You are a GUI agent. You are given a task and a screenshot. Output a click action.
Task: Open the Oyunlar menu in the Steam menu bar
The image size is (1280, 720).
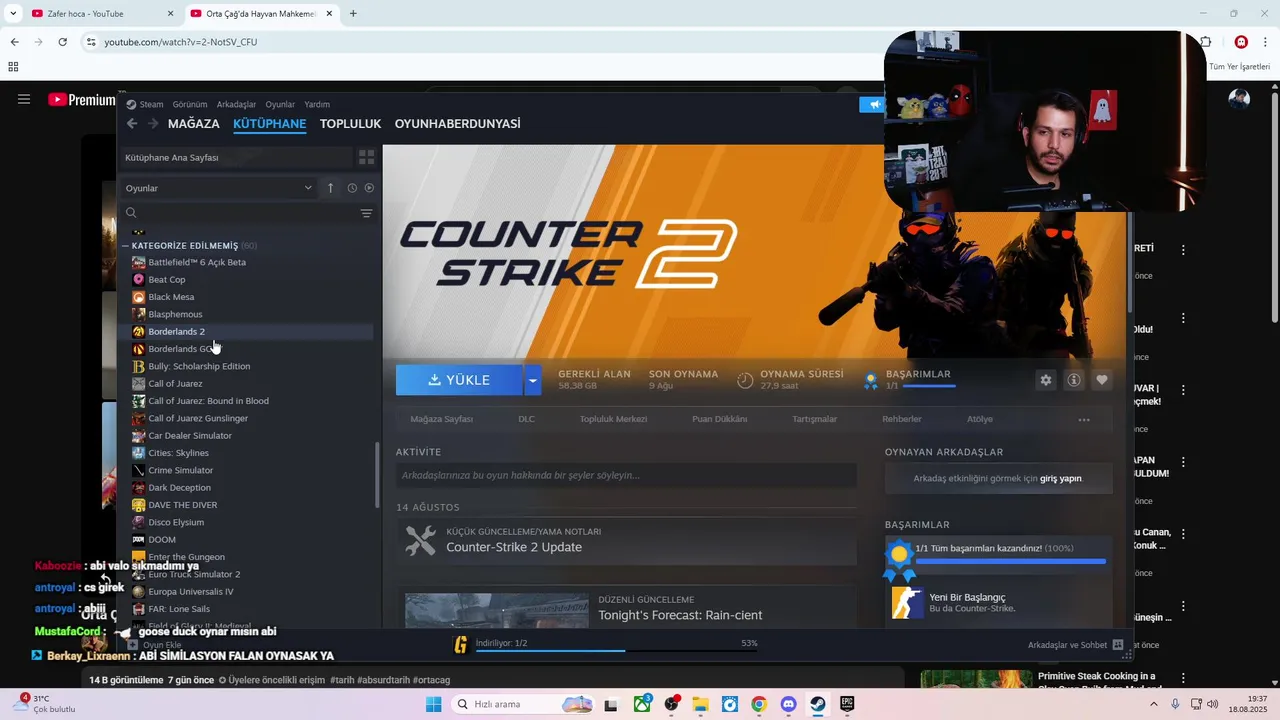point(280,104)
